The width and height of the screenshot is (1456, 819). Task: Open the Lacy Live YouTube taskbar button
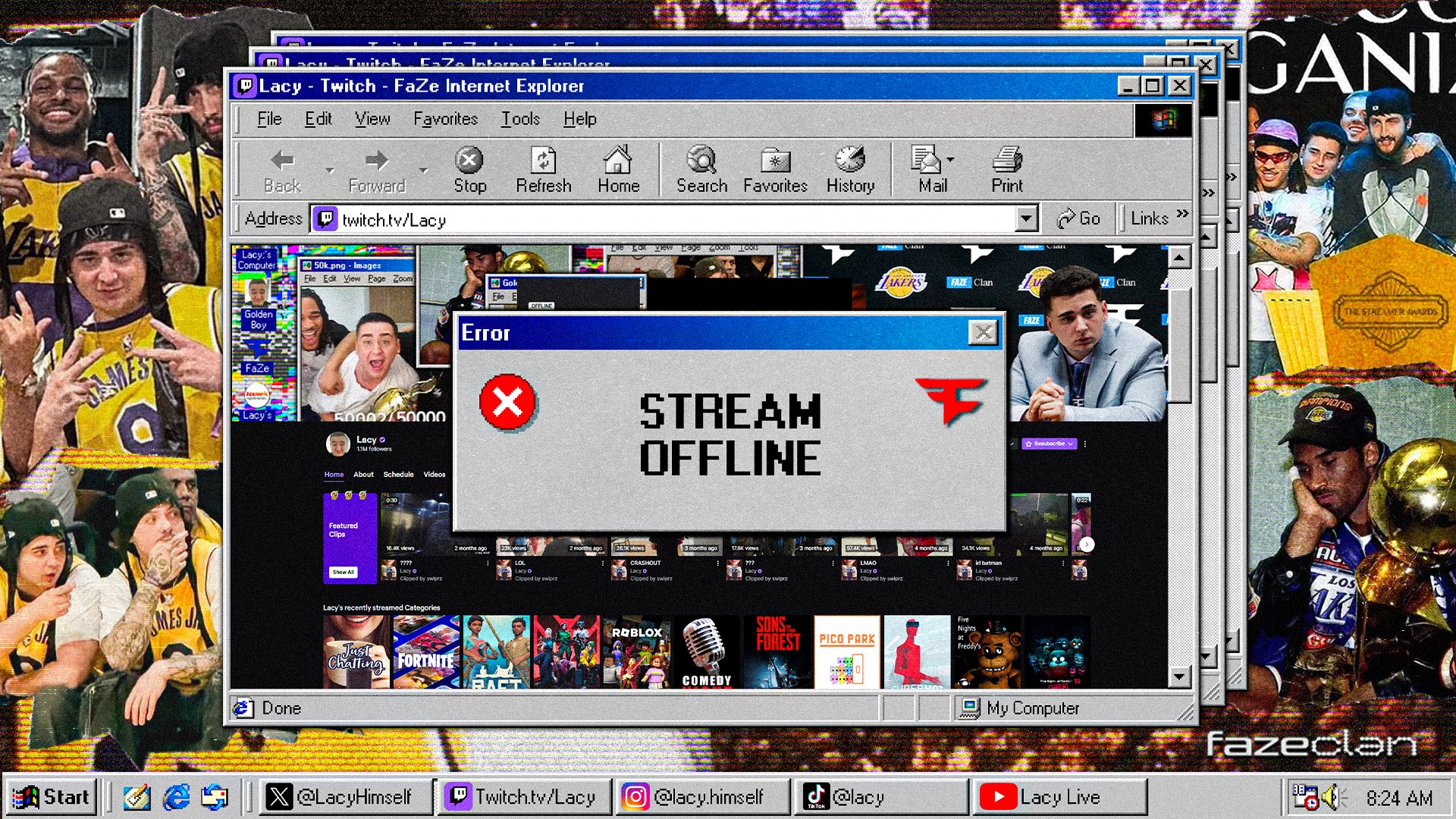[x=1059, y=797]
